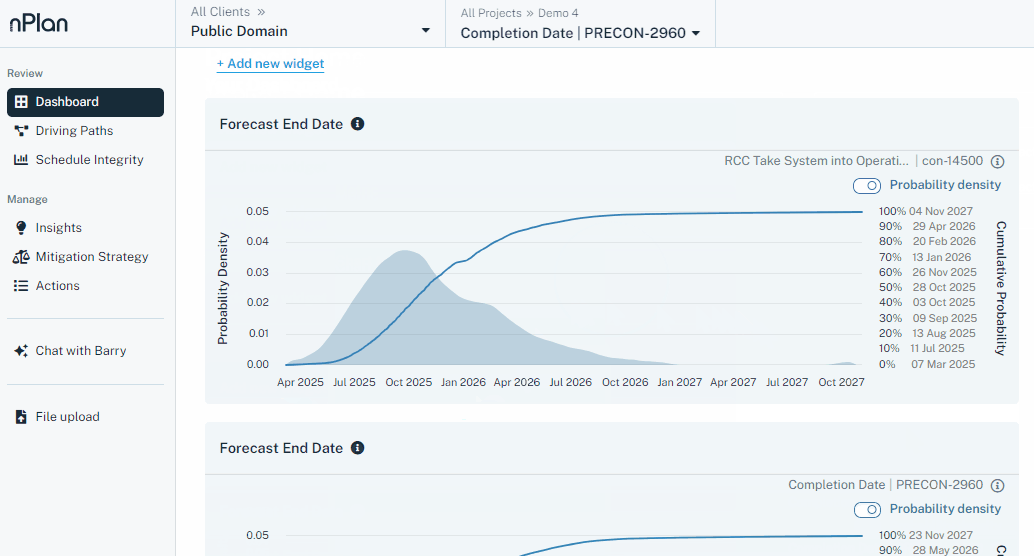Image resolution: width=1034 pixels, height=556 pixels.
Task: Click info icon beside second Forecast End Date title
Action: pyautogui.click(x=357, y=448)
